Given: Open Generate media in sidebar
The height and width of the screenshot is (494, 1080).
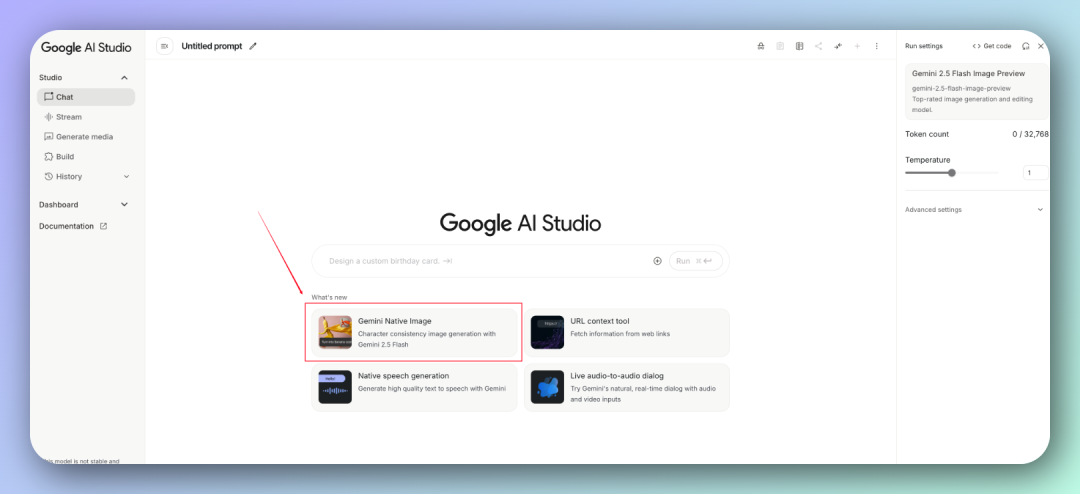Looking at the screenshot, I should click(86, 136).
